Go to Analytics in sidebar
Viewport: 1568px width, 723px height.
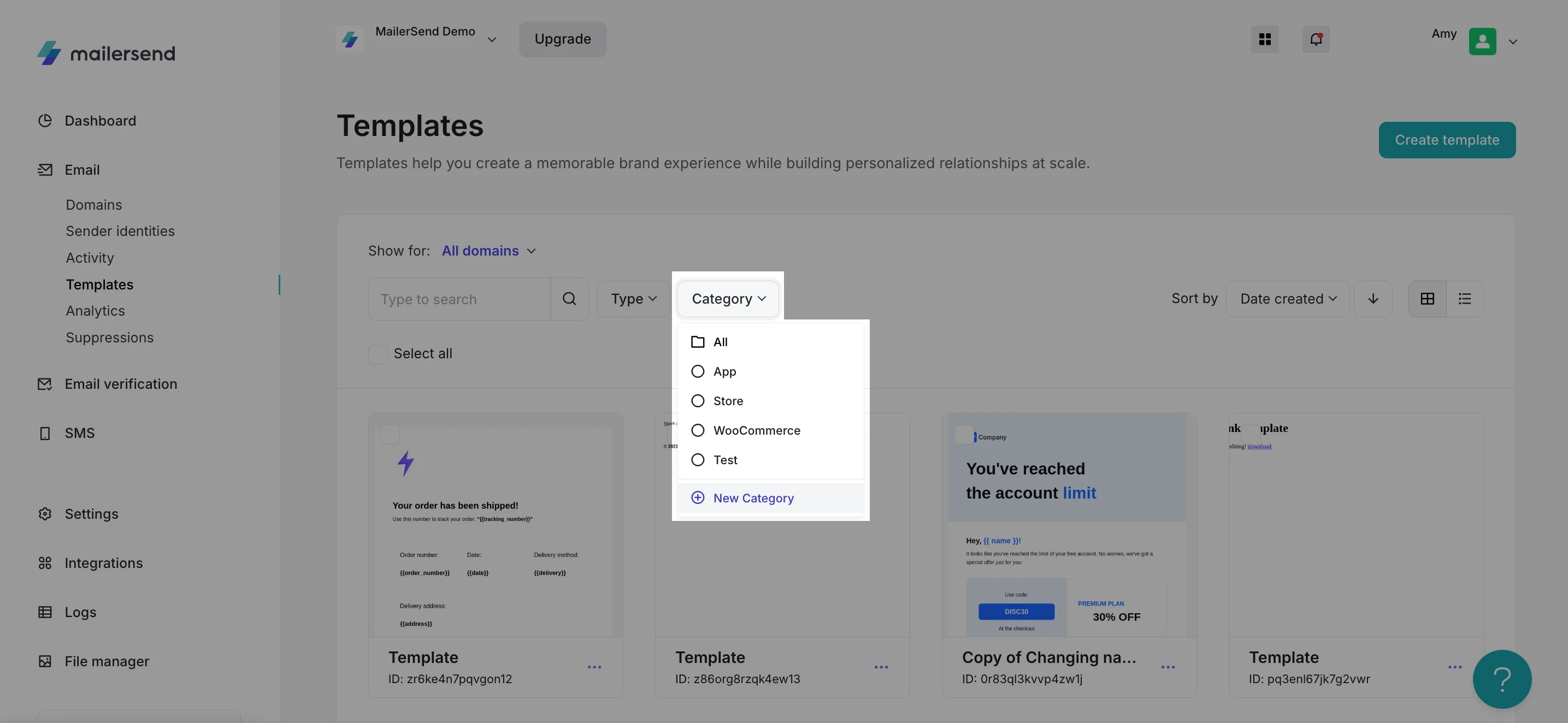click(95, 311)
